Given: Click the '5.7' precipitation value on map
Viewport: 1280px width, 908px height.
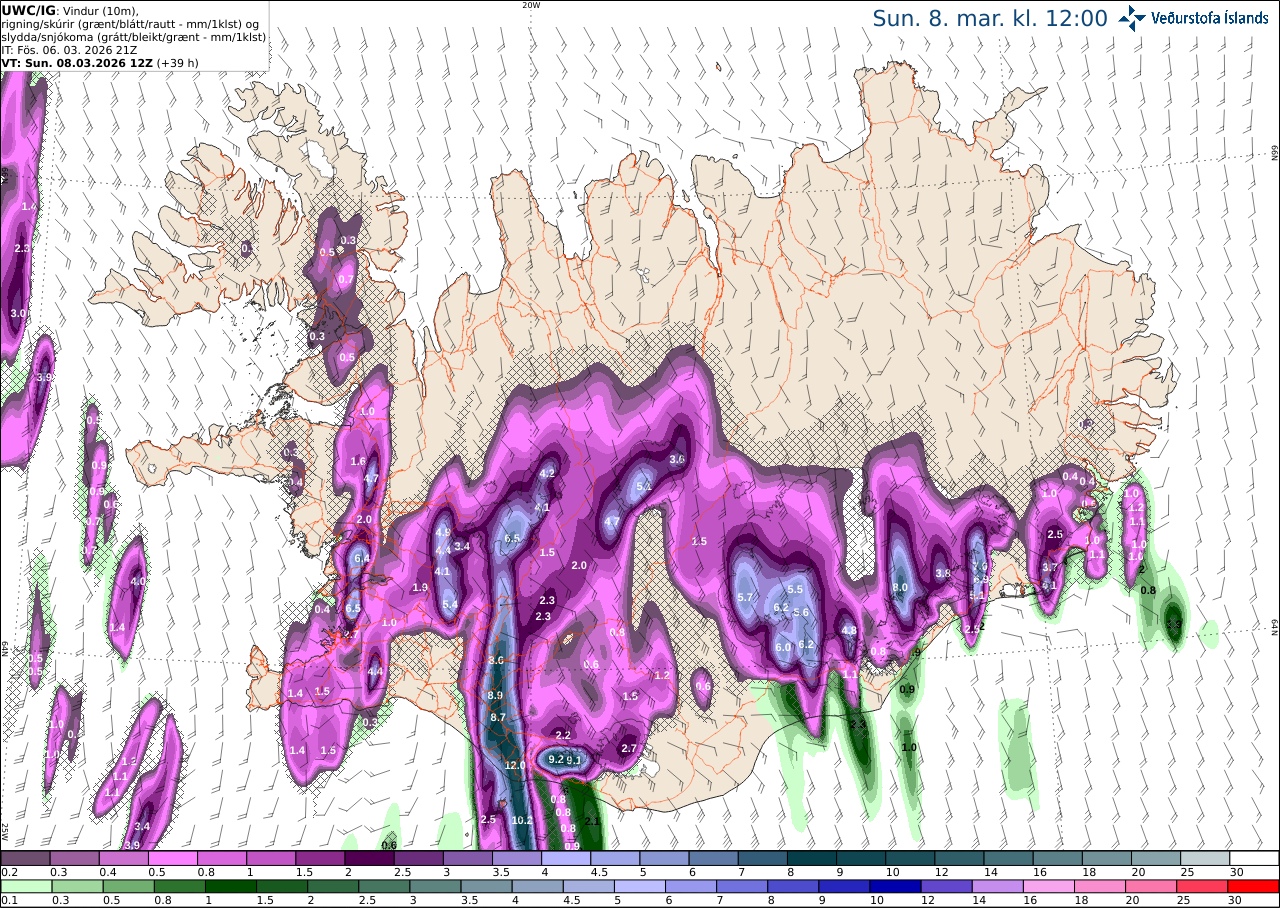Looking at the screenshot, I should coord(744,597).
